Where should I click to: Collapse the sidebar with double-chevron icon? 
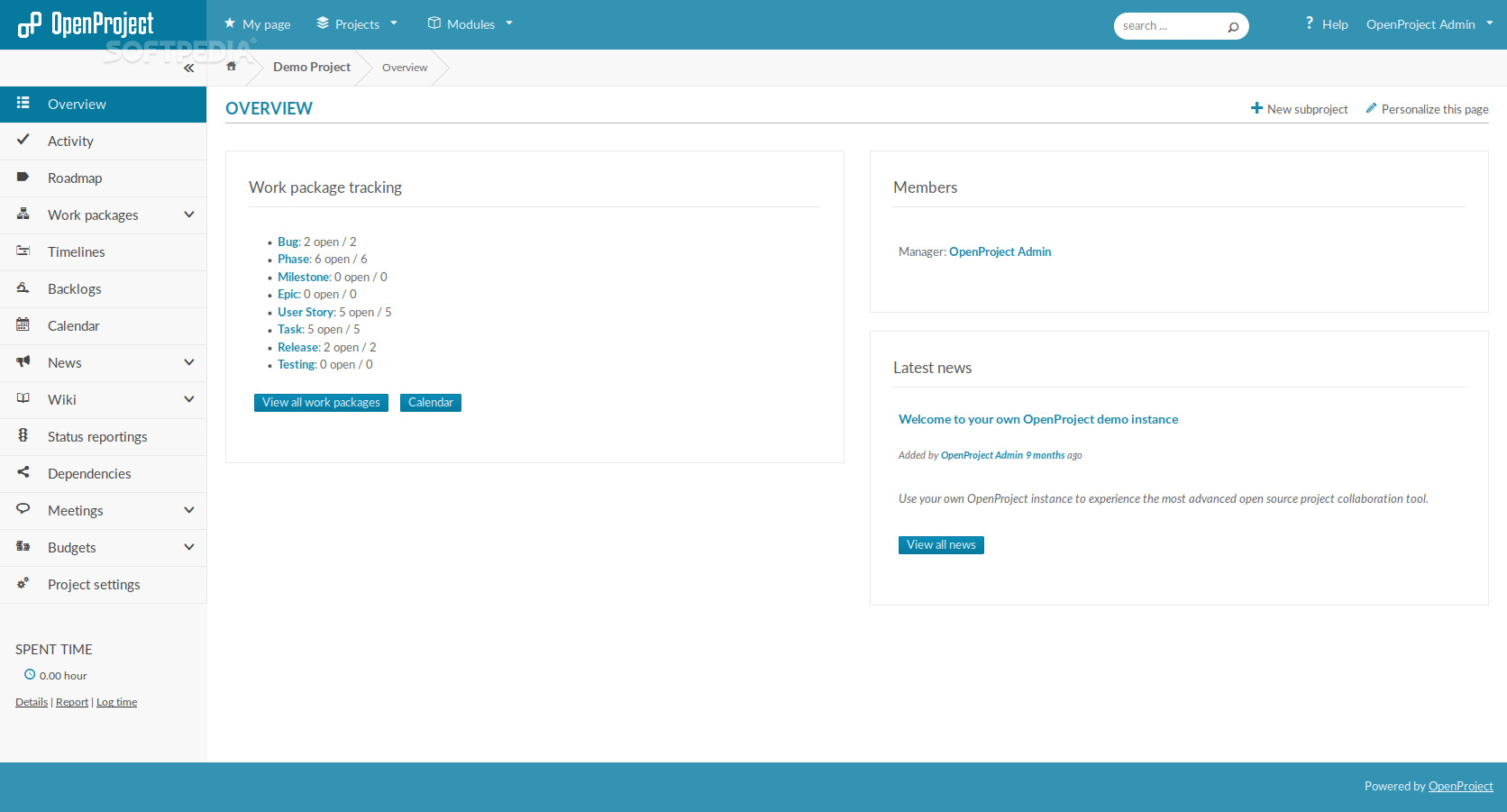pyautogui.click(x=188, y=68)
